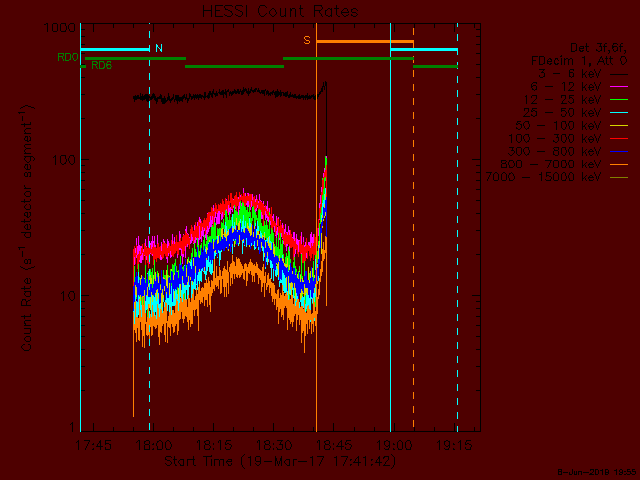Select the 100 - 300 keV legend label
Screen dimensions: 640x480
coord(555,138)
